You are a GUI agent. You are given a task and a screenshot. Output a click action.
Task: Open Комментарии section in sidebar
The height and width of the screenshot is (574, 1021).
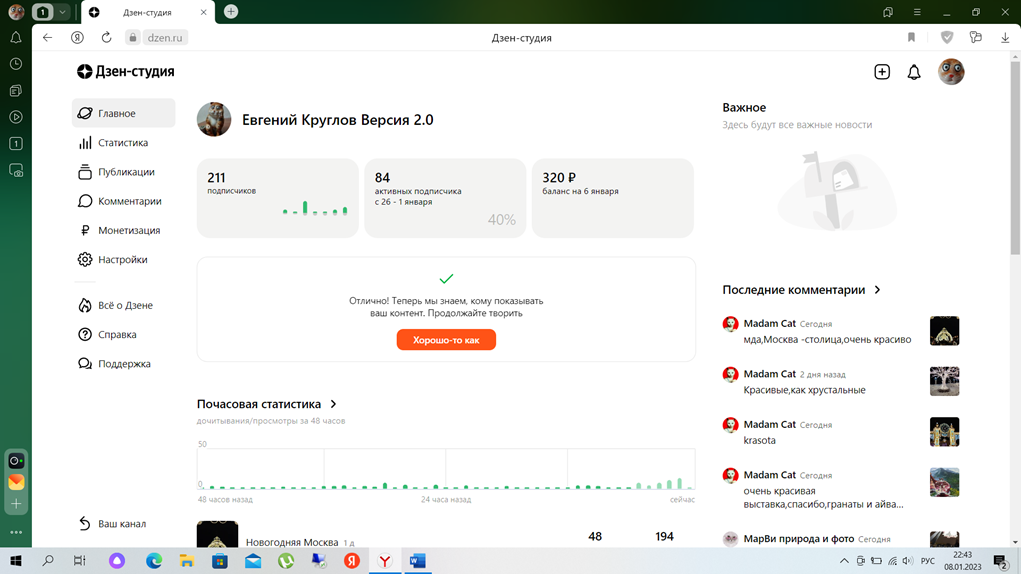tap(120, 201)
